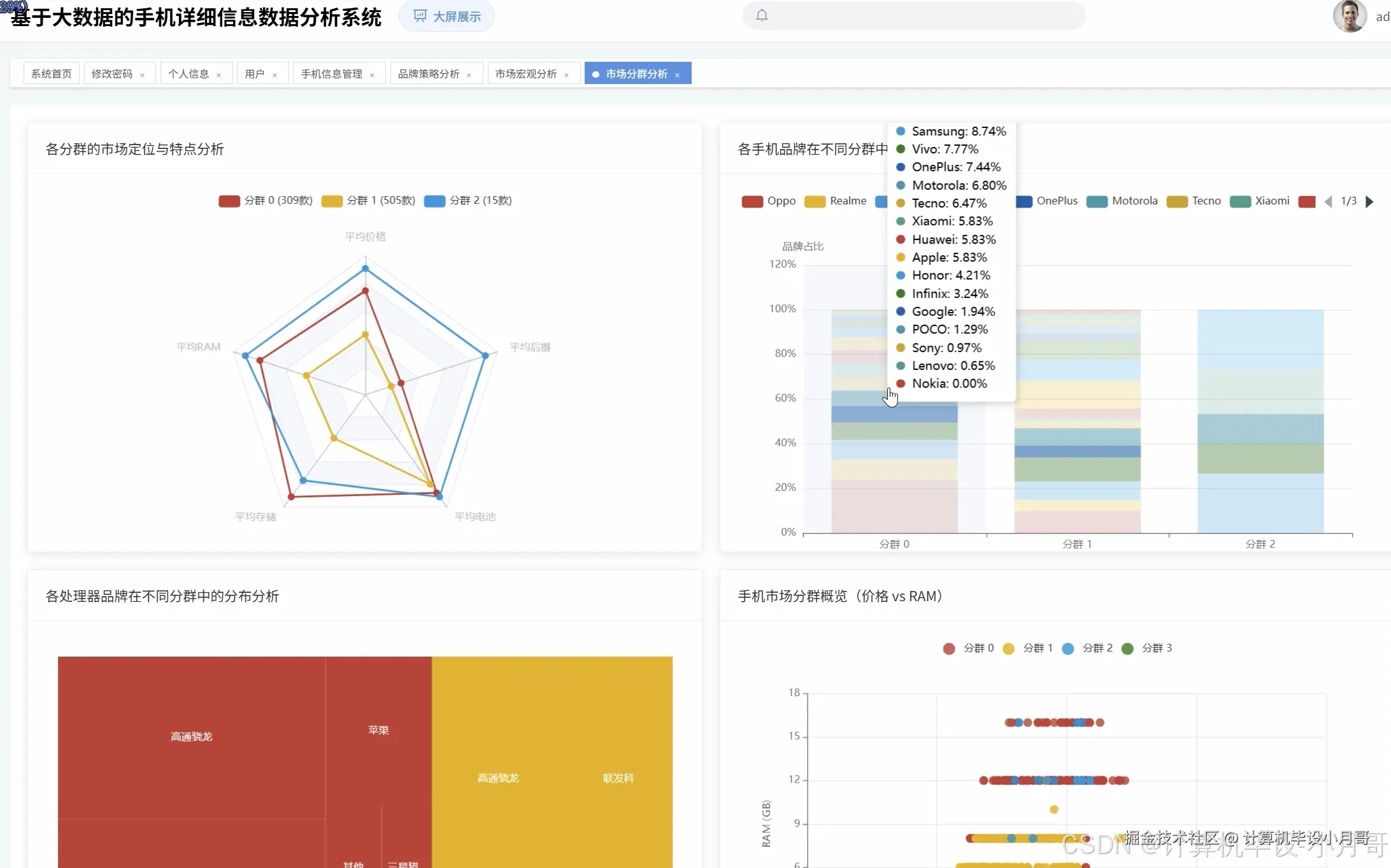Go to previous brand legend page

(x=1328, y=201)
